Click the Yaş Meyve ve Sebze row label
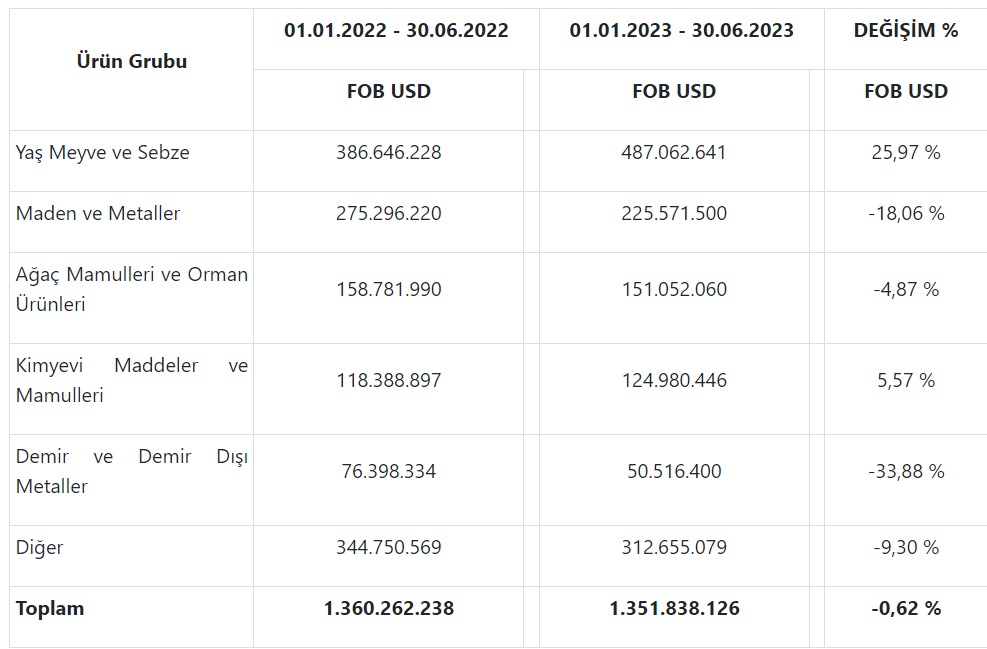Screen dimensions: 987x649 point(103,152)
